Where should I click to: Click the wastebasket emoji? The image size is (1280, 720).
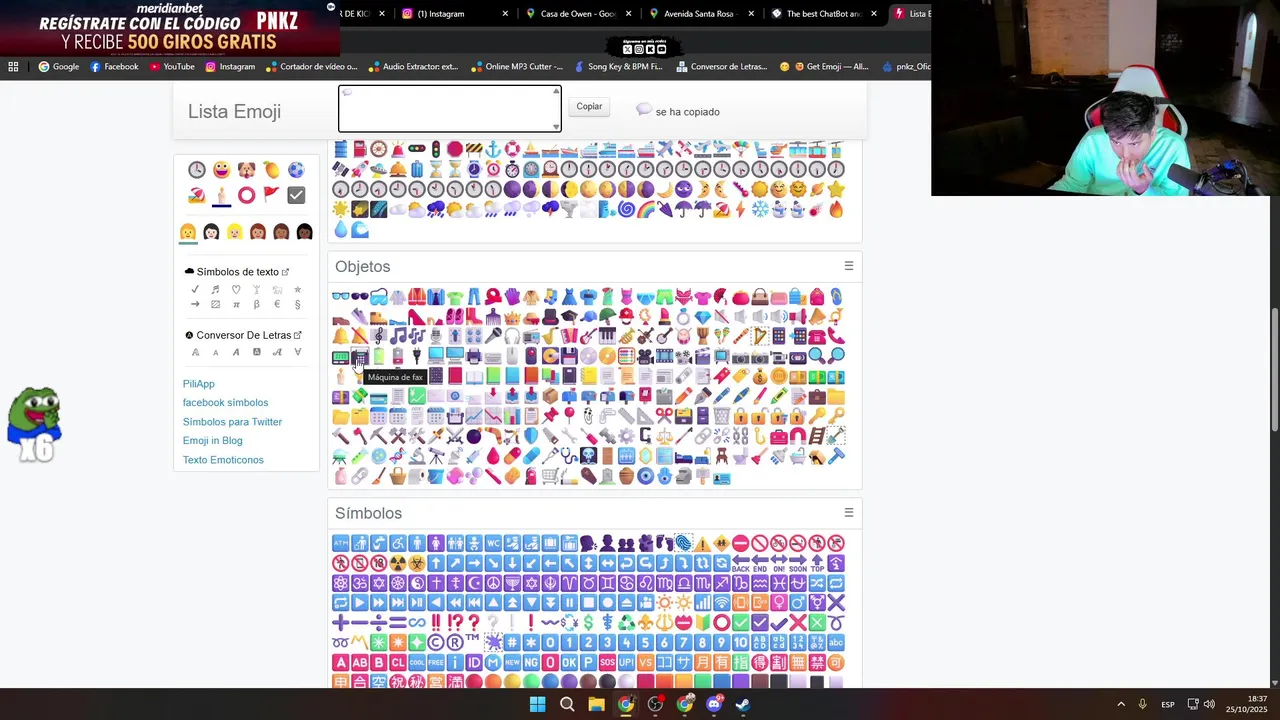tap(722, 415)
